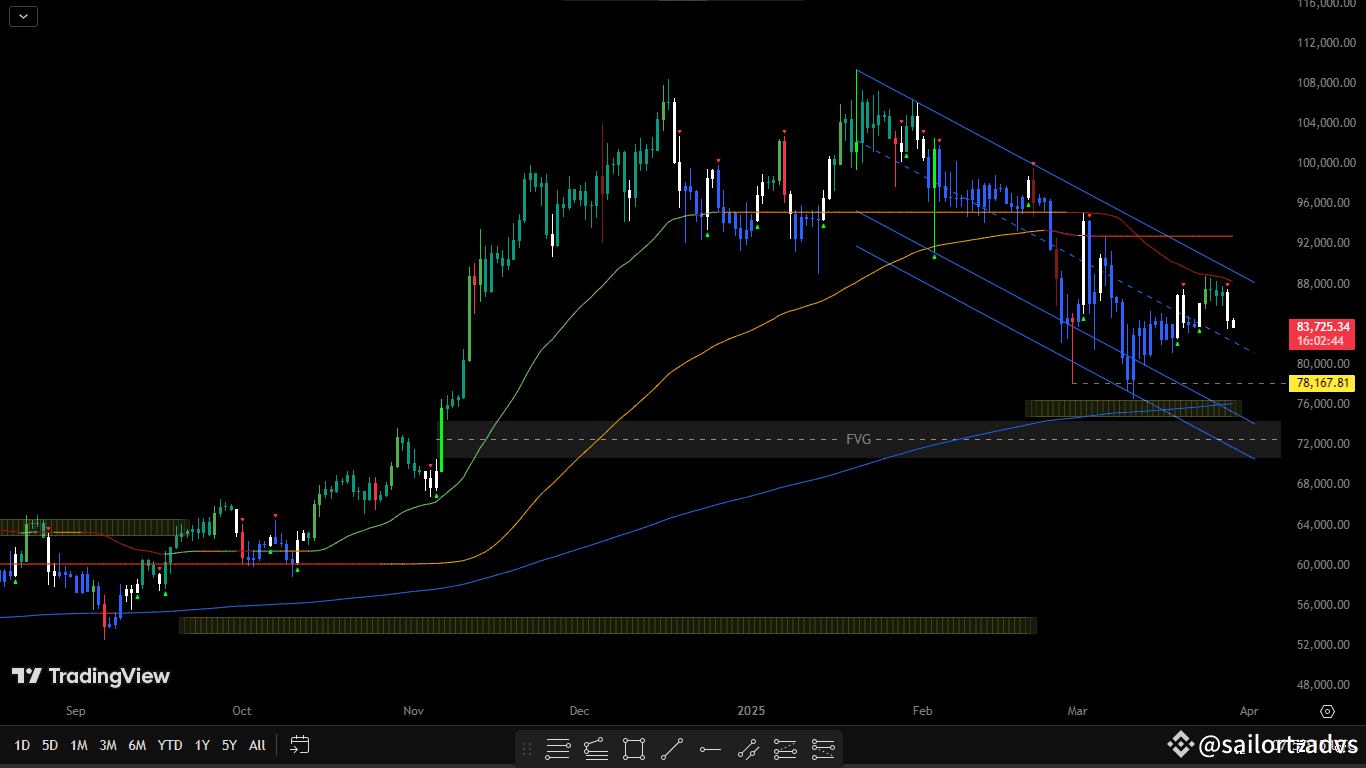Click the current price label 83,725.34
The width and height of the screenshot is (1366, 768).
[1323, 327]
